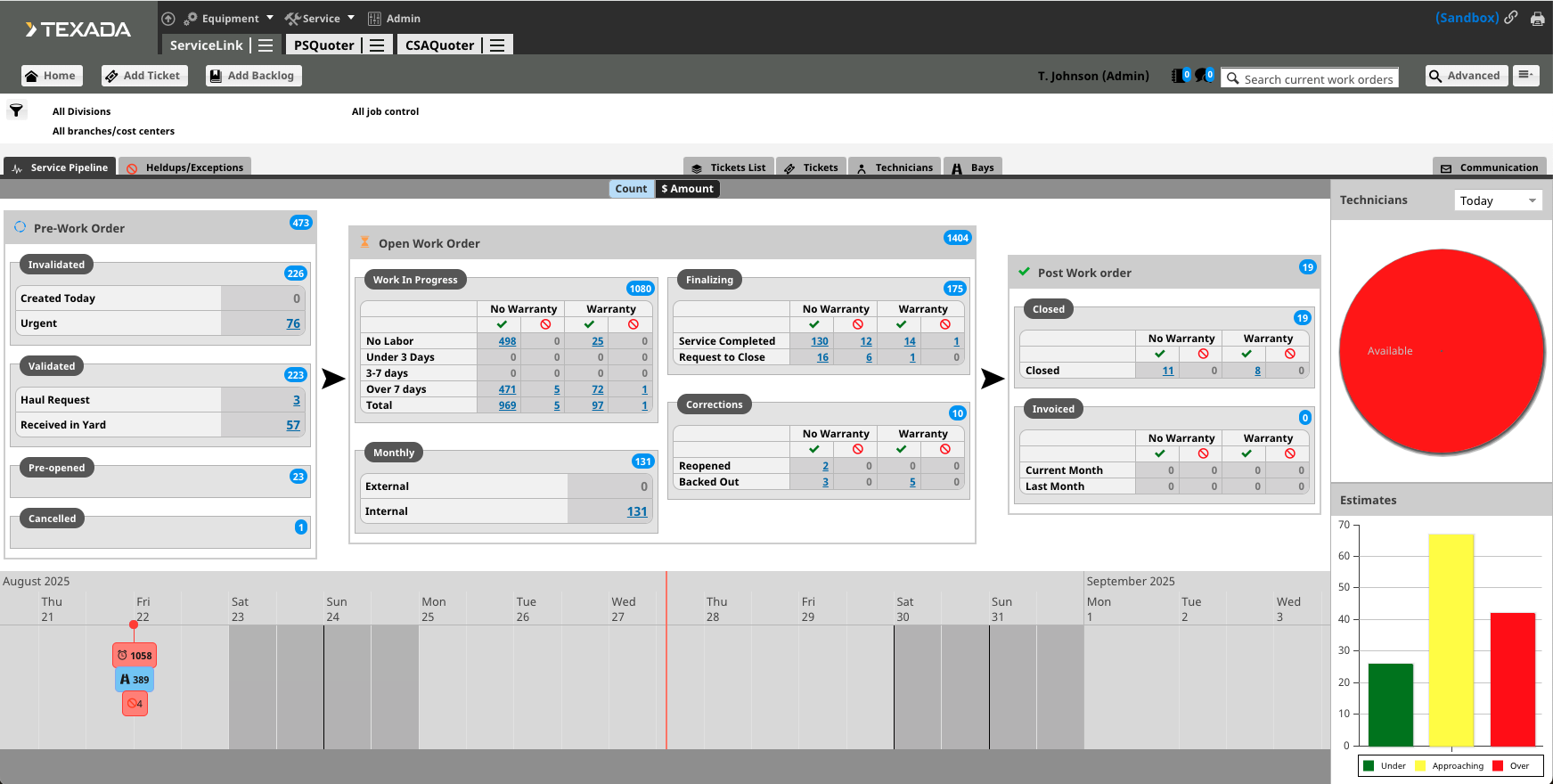Viewport: 1553px width, 784px height.
Task: Click the (Sandbox) link
Action: click(1467, 18)
